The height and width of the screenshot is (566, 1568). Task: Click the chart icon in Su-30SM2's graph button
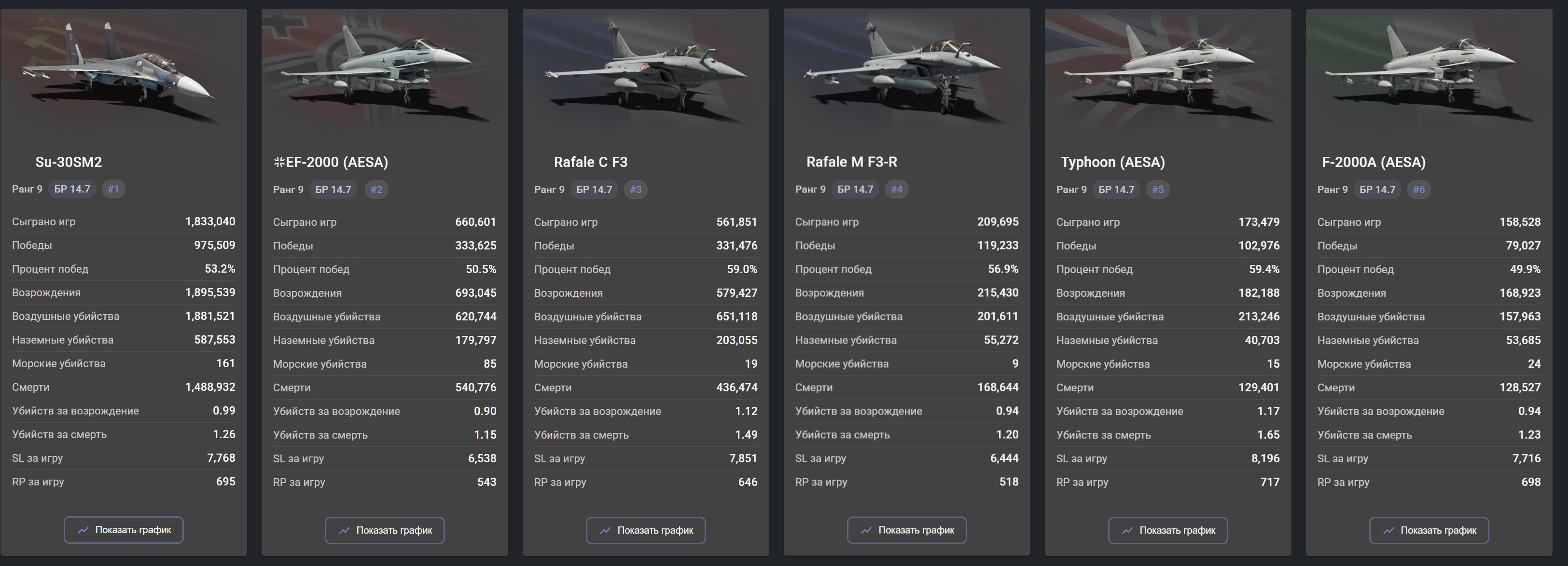(83, 530)
